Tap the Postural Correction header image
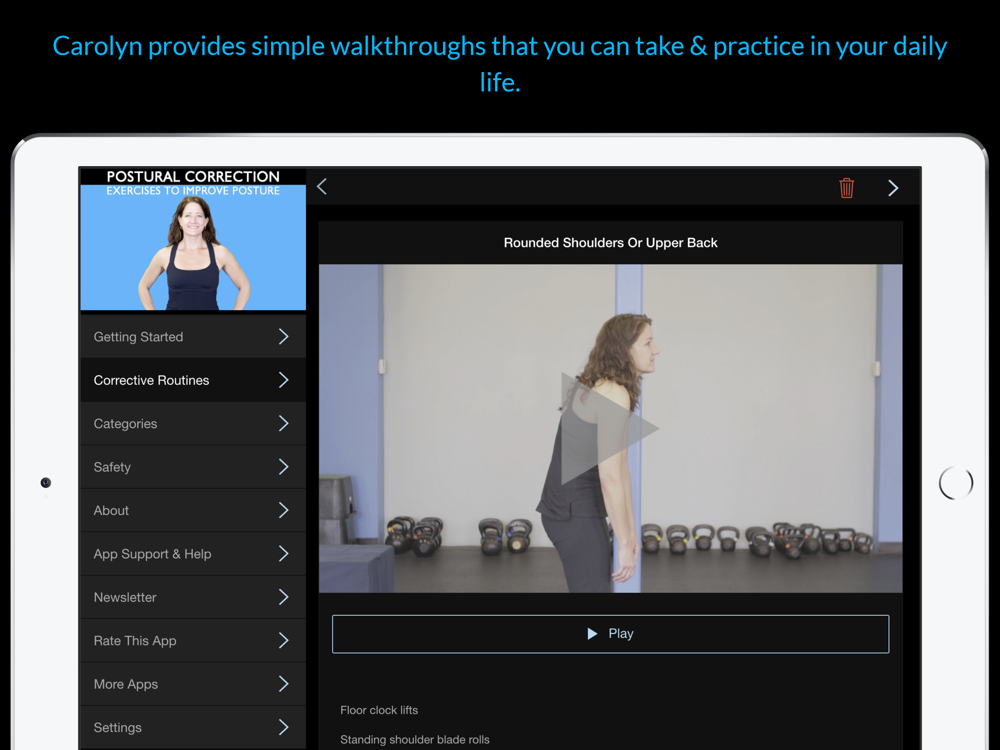 193,240
